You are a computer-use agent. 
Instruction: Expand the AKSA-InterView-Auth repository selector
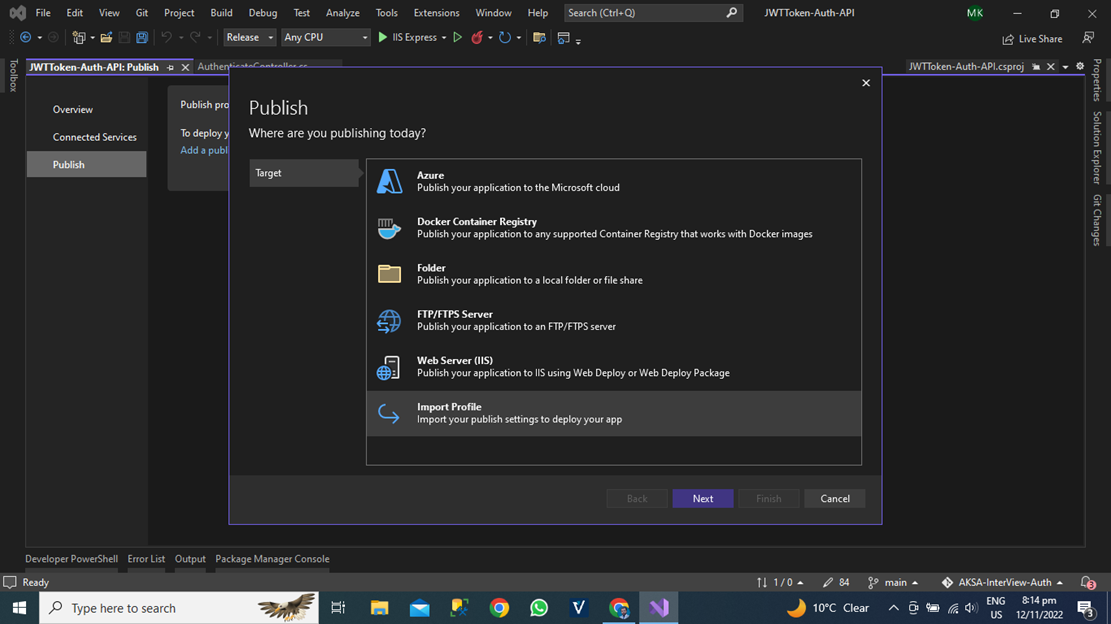point(1005,582)
